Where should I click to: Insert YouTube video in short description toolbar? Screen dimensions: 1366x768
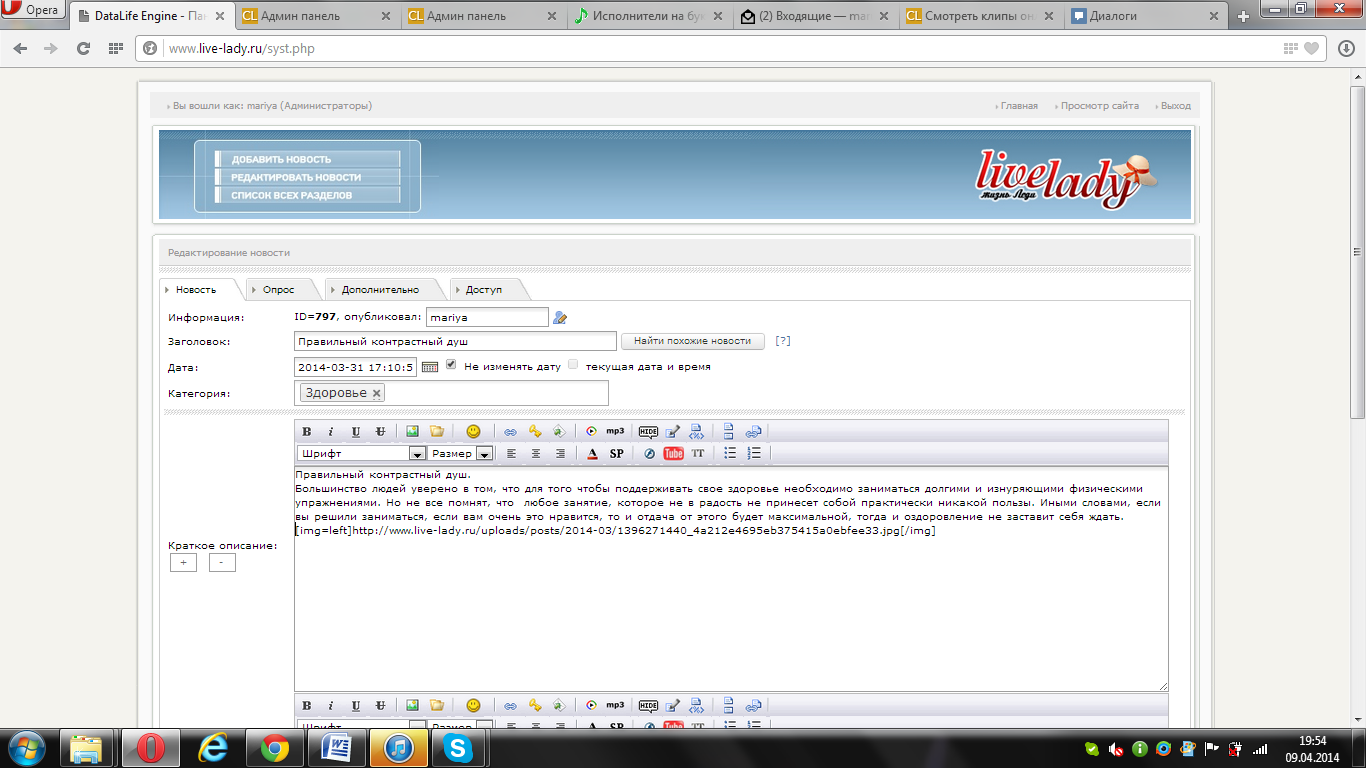(x=674, y=453)
